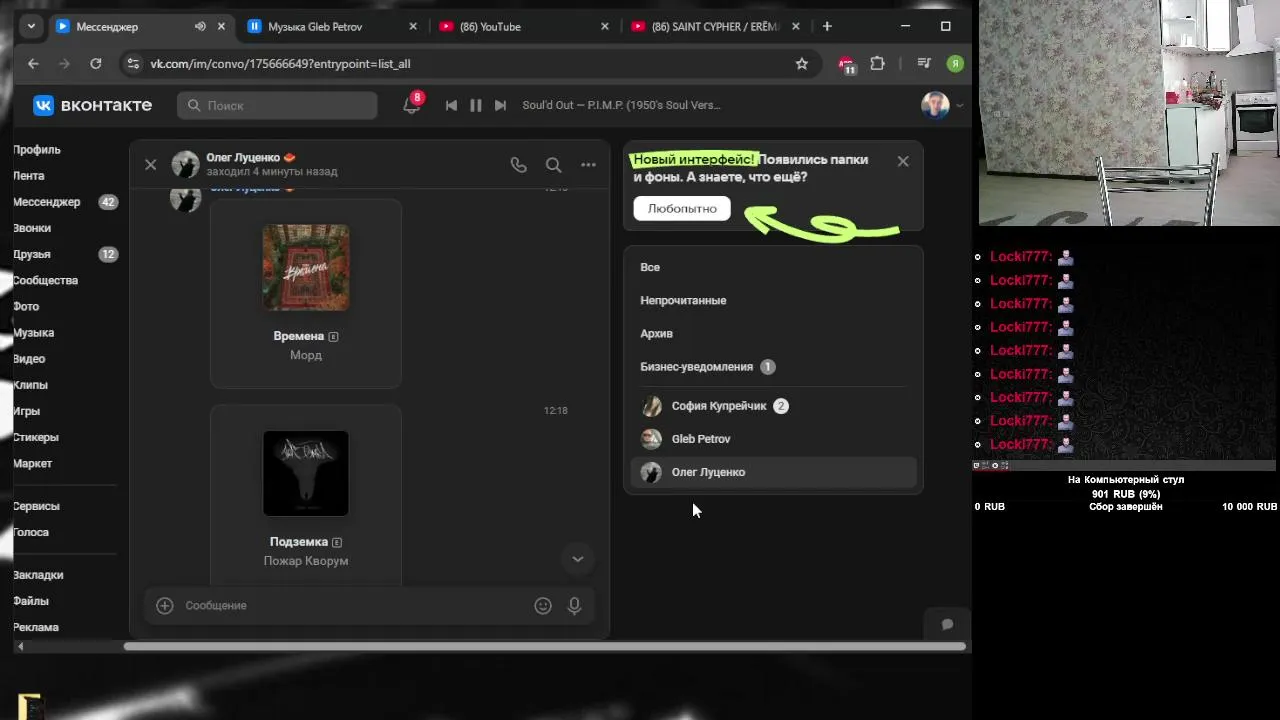This screenshot has width=1280, height=720.
Task: Open Друзья in left sidebar
Action: coord(32,254)
